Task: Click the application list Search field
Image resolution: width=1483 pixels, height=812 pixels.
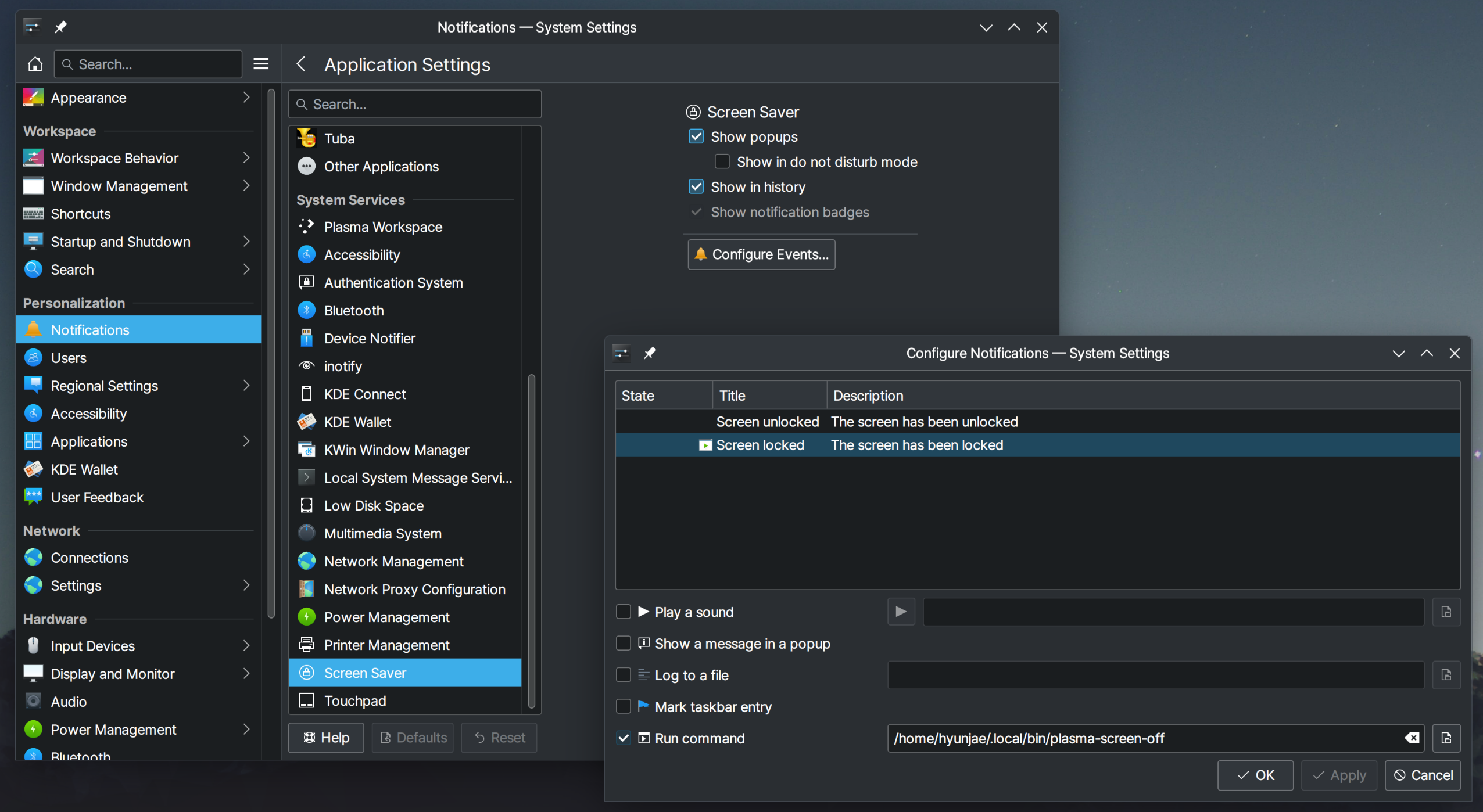Action: pos(415,104)
